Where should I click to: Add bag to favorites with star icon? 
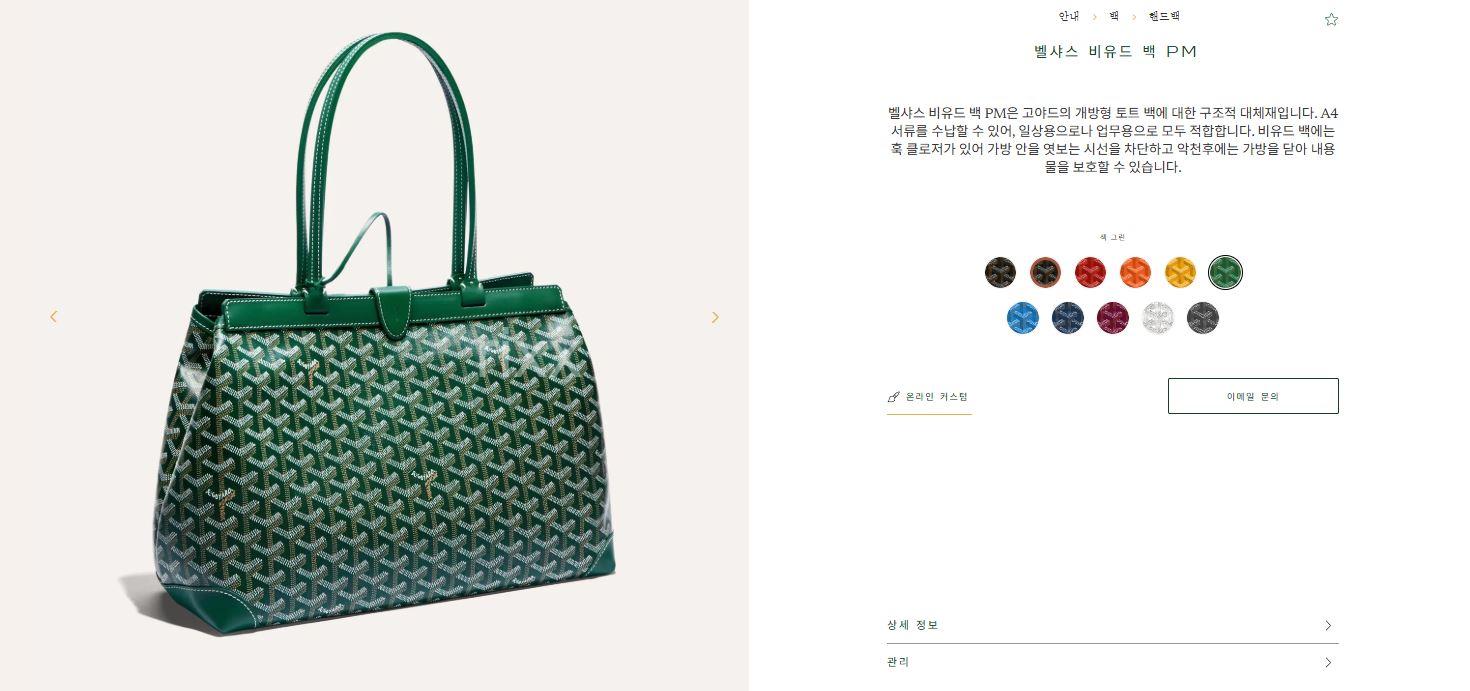coord(1331,20)
